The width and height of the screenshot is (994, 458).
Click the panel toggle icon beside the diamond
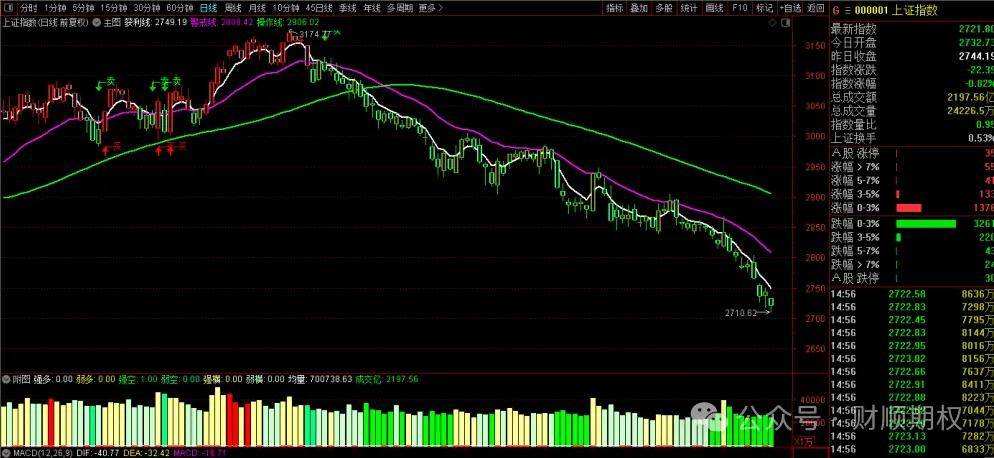pyautogui.click(x=786, y=22)
